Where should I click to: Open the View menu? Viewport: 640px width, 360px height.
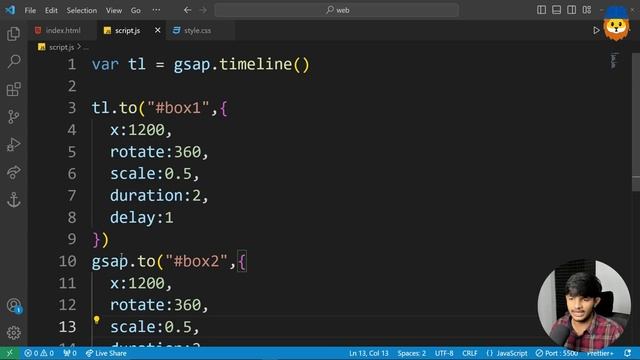point(114,10)
